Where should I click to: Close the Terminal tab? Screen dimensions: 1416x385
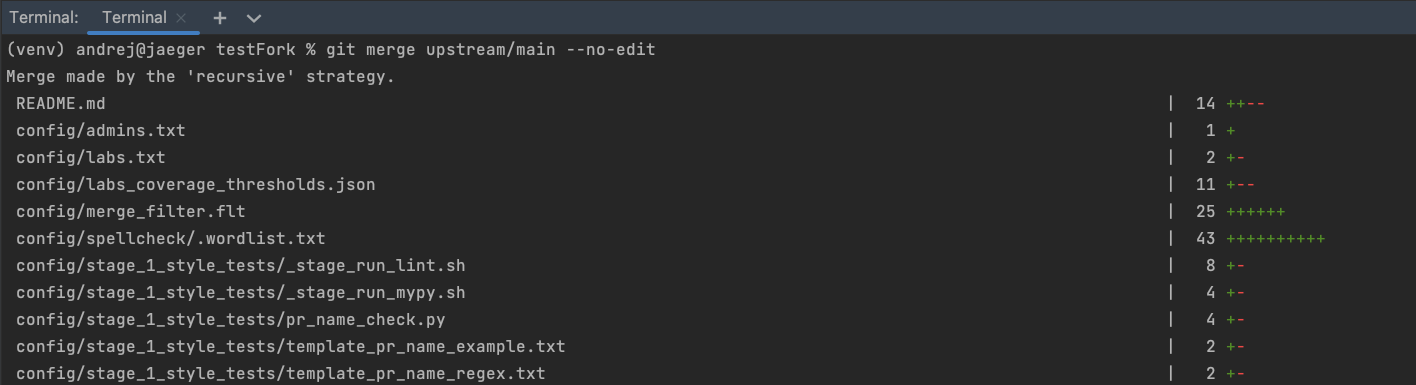pos(181,18)
